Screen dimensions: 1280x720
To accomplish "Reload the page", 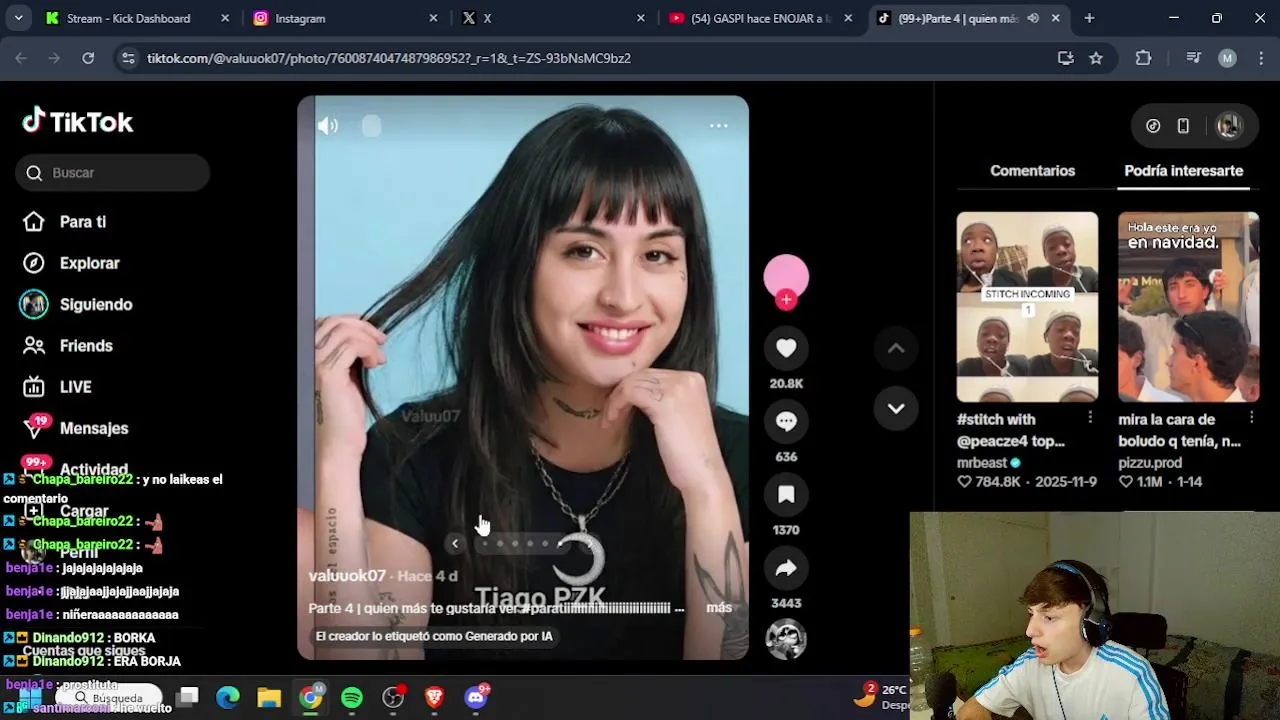I will point(88,58).
